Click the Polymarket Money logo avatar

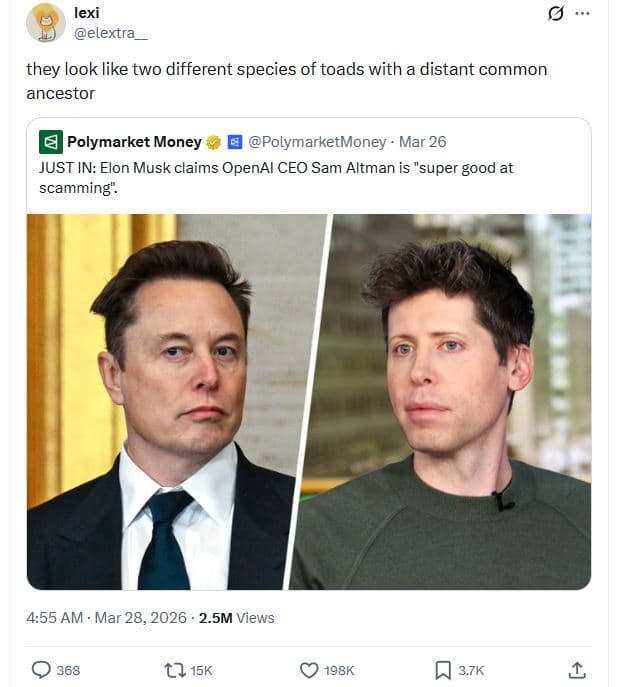(x=50, y=142)
